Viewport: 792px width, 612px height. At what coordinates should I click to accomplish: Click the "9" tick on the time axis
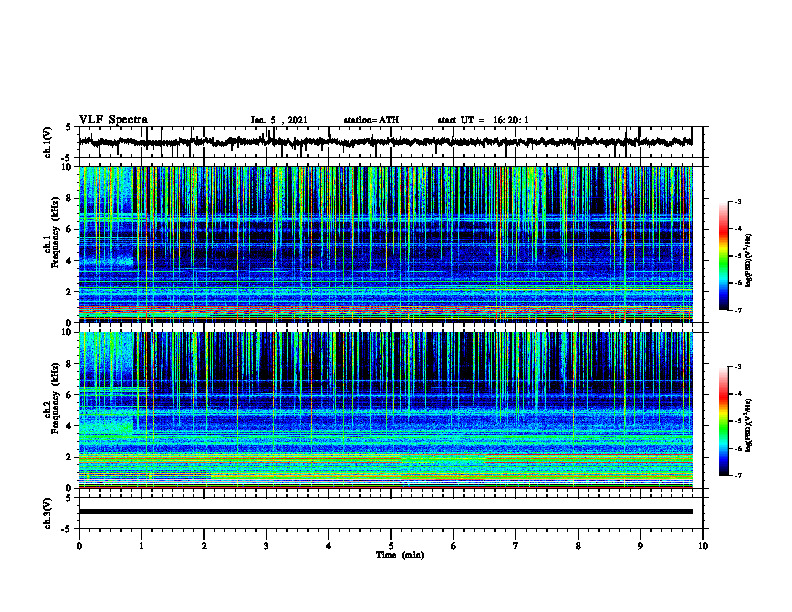pyautogui.click(x=640, y=546)
